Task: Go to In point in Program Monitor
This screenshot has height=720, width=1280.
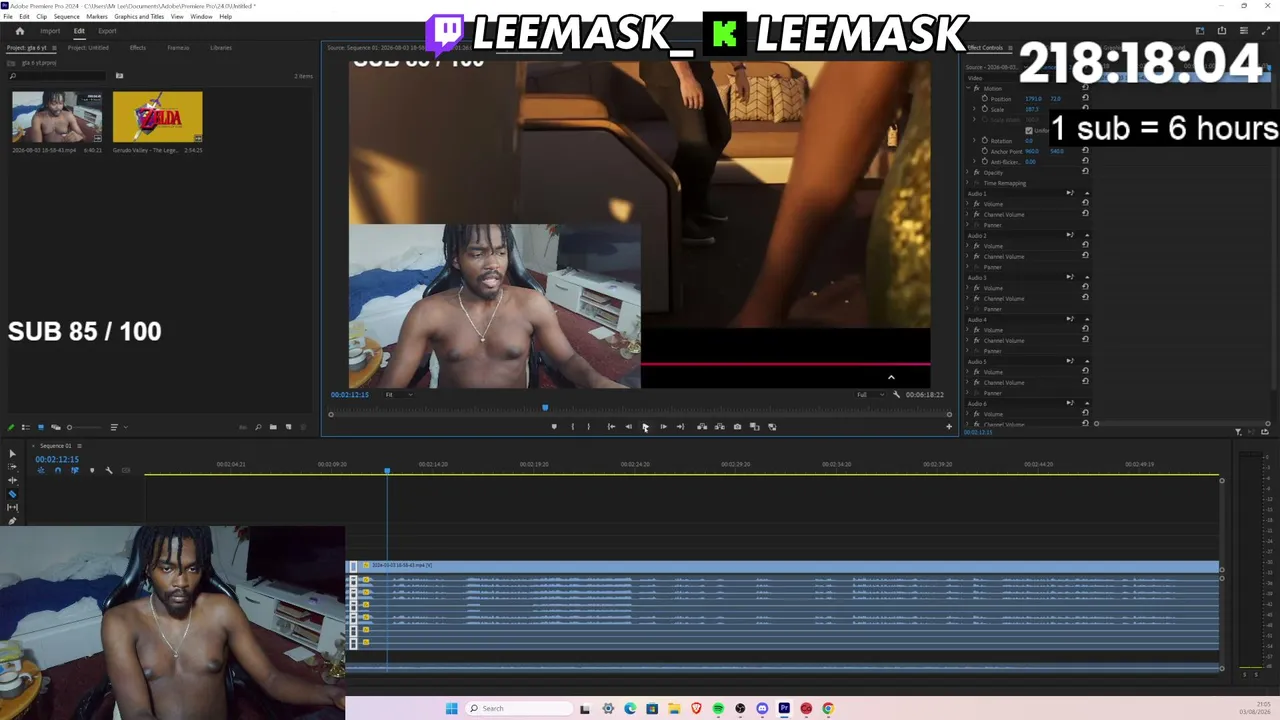Action: click(611, 427)
